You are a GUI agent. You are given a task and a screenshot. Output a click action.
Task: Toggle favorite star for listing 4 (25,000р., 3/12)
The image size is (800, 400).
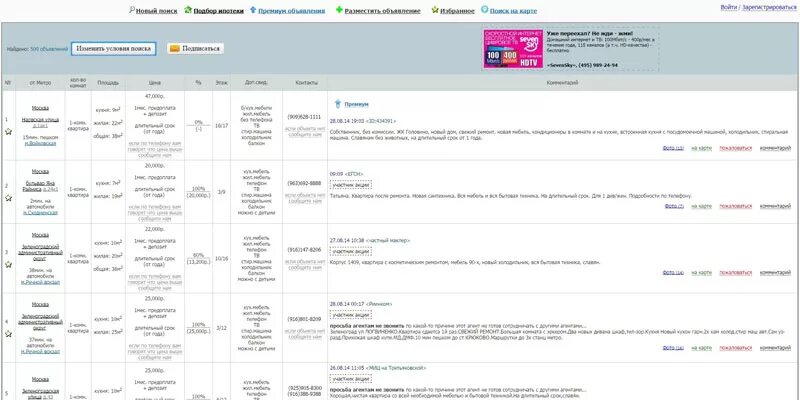click(x=8, y=334)
